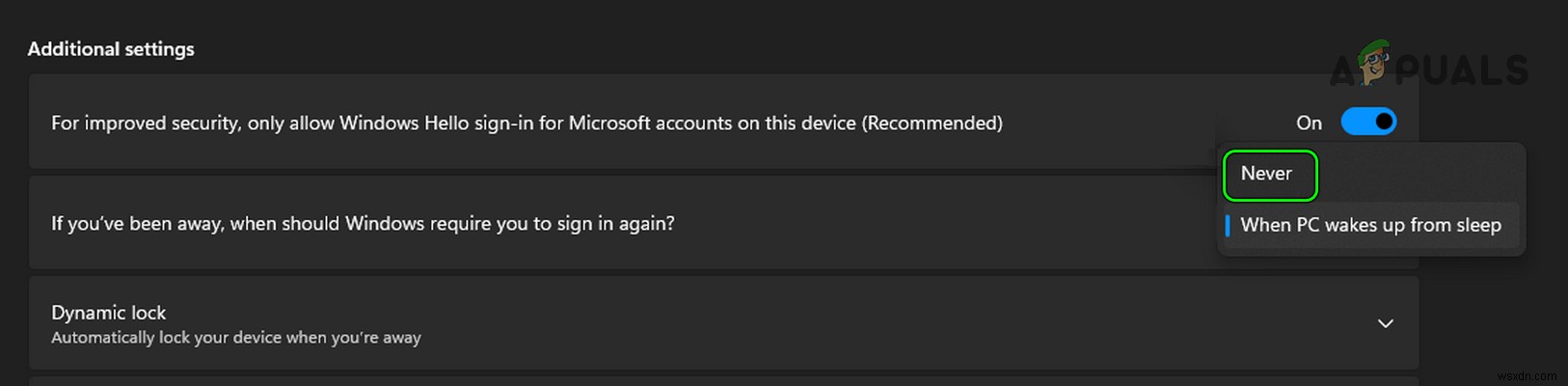The width and height of the screenshot is (1568, 386).
Task: Click the "Additional settings" heading
Action: pos(111,49)
